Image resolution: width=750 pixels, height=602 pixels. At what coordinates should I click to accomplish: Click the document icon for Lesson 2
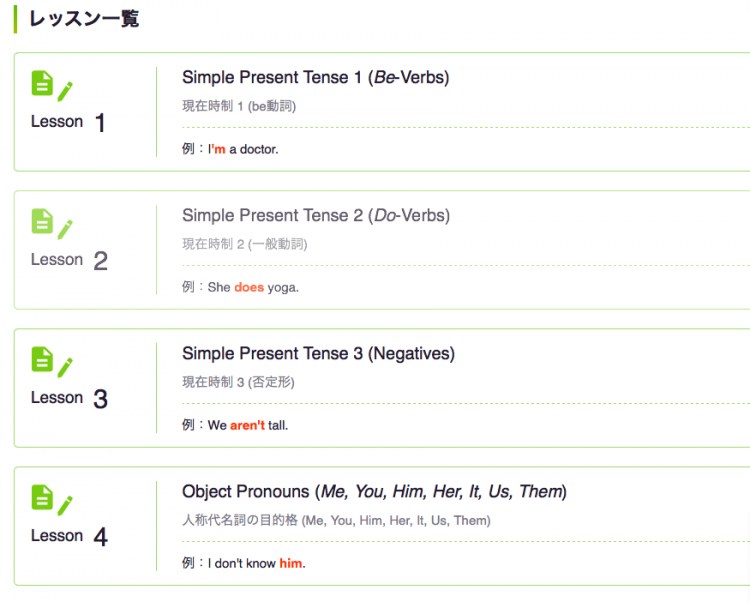tap(42, 221)
